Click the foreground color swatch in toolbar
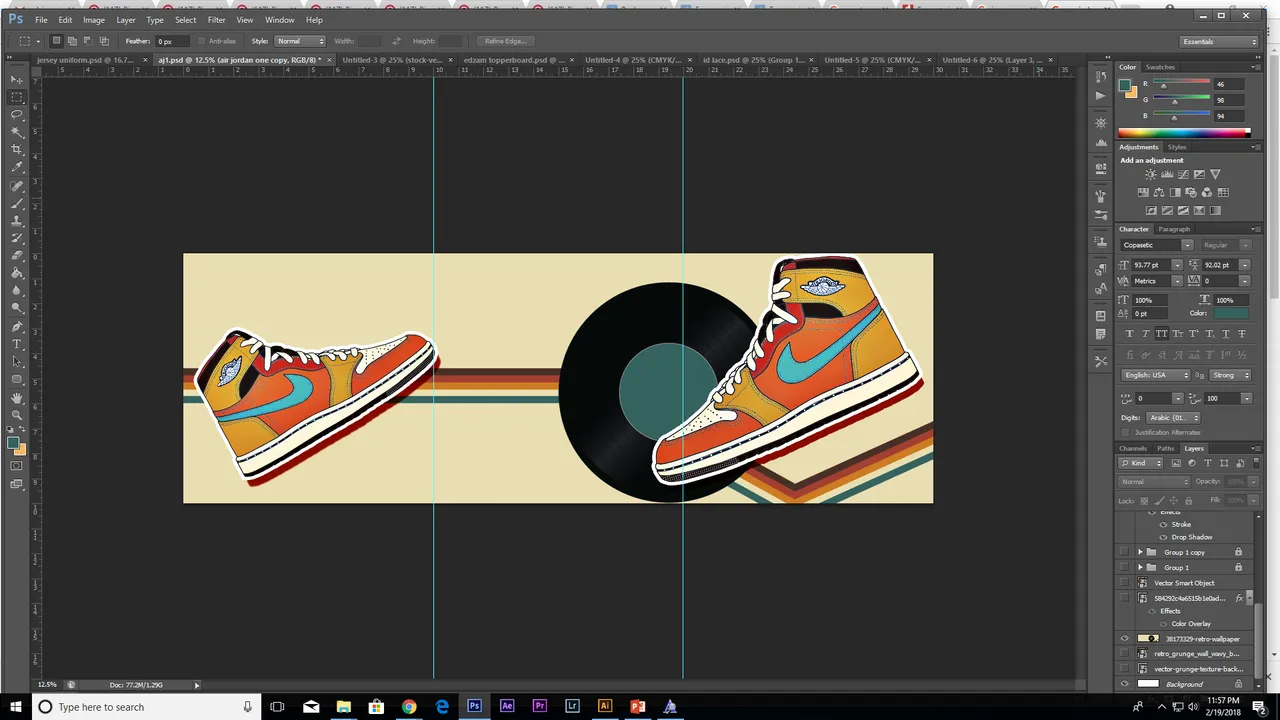 (x=14, y=442)
